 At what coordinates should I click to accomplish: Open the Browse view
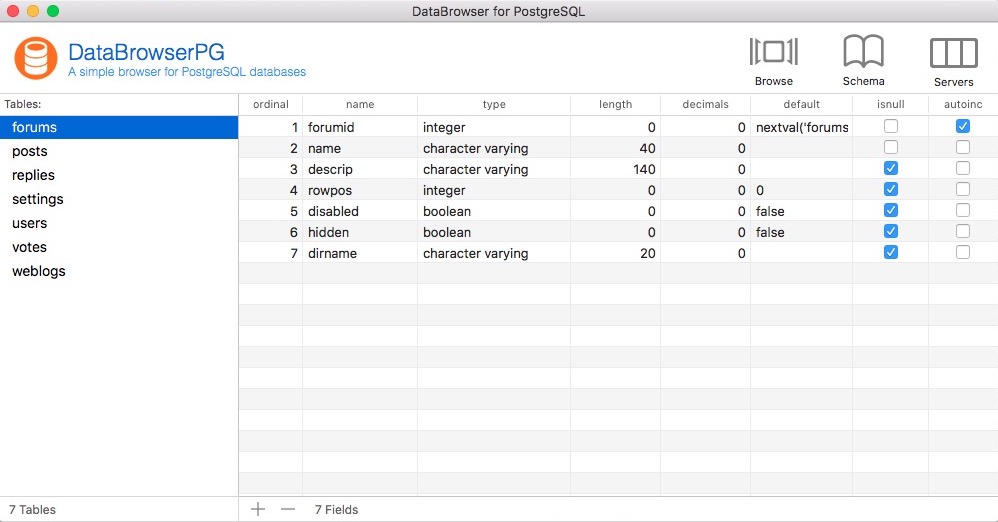[773, 61]
